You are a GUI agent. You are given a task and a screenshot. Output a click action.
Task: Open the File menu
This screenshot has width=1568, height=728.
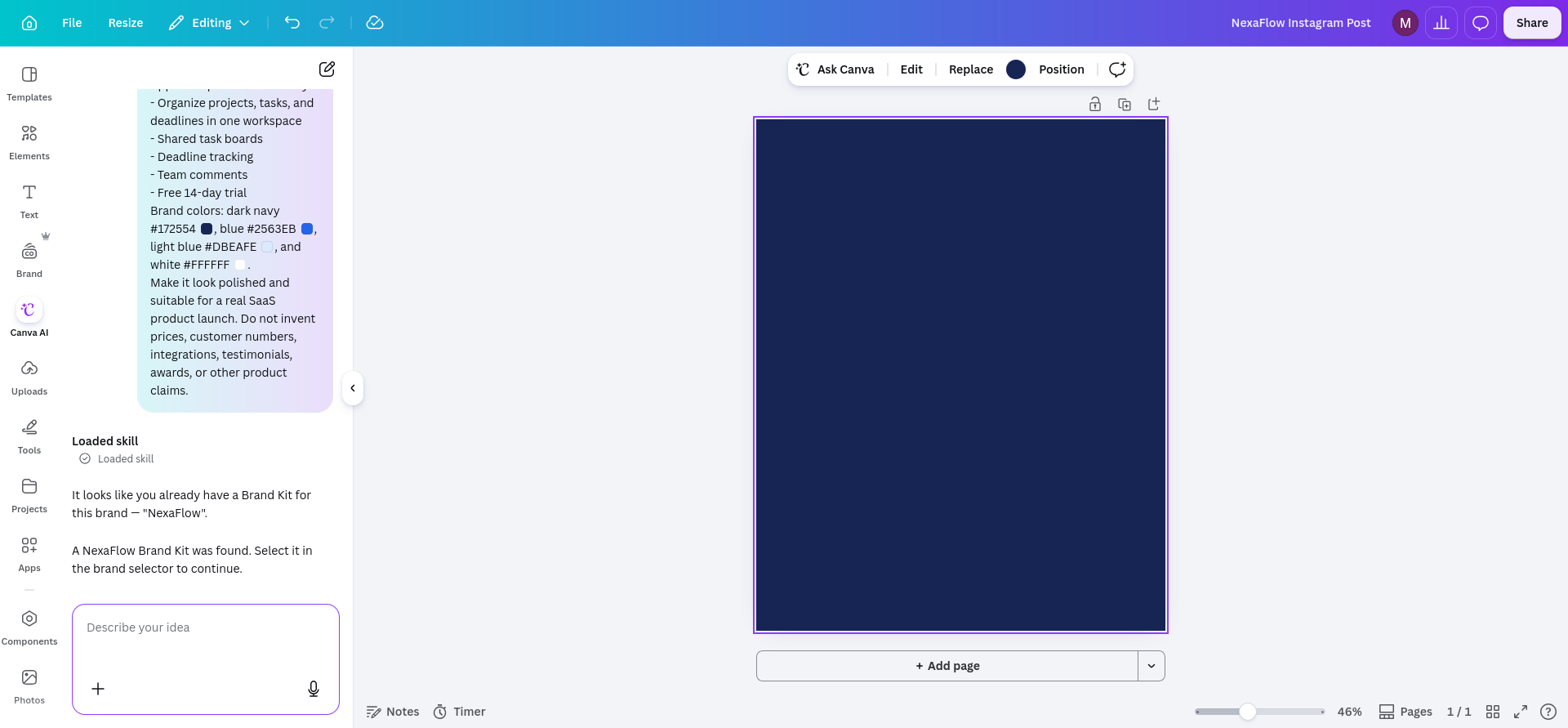pyautogui.click(x=72, y=23)
